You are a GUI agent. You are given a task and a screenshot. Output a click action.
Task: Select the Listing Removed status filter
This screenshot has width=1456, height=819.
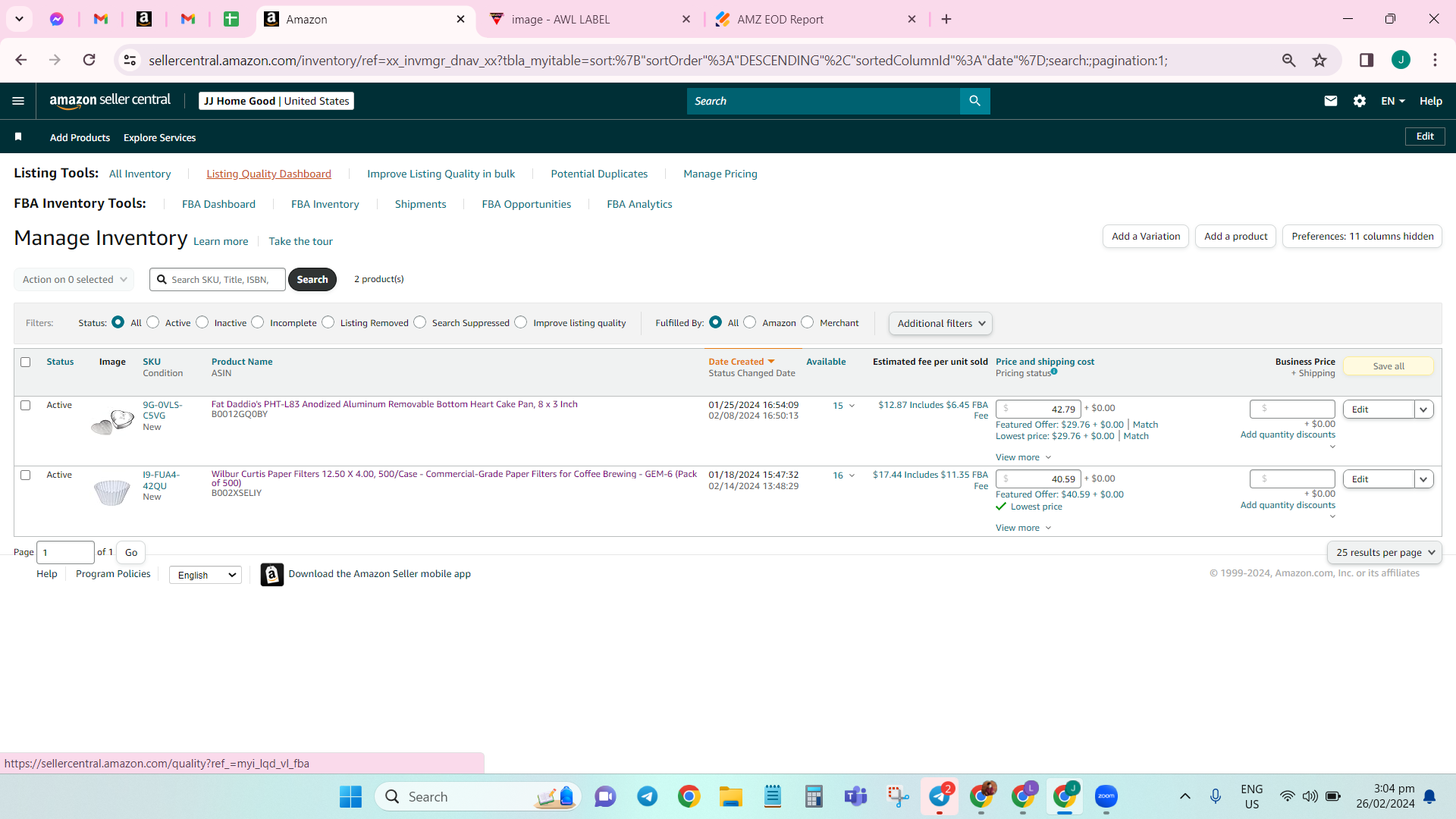[328, 322]
